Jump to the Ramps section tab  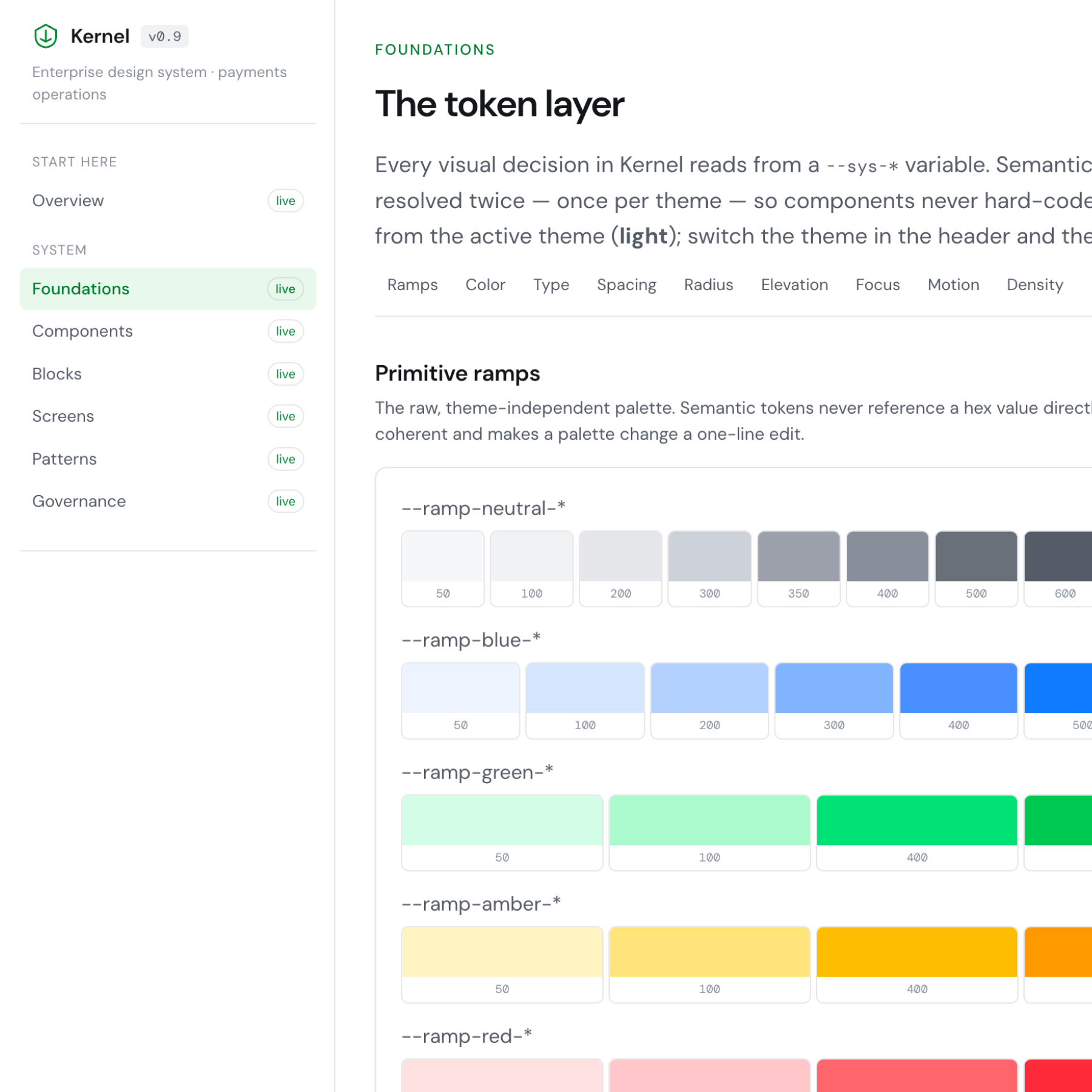[413, 285]
